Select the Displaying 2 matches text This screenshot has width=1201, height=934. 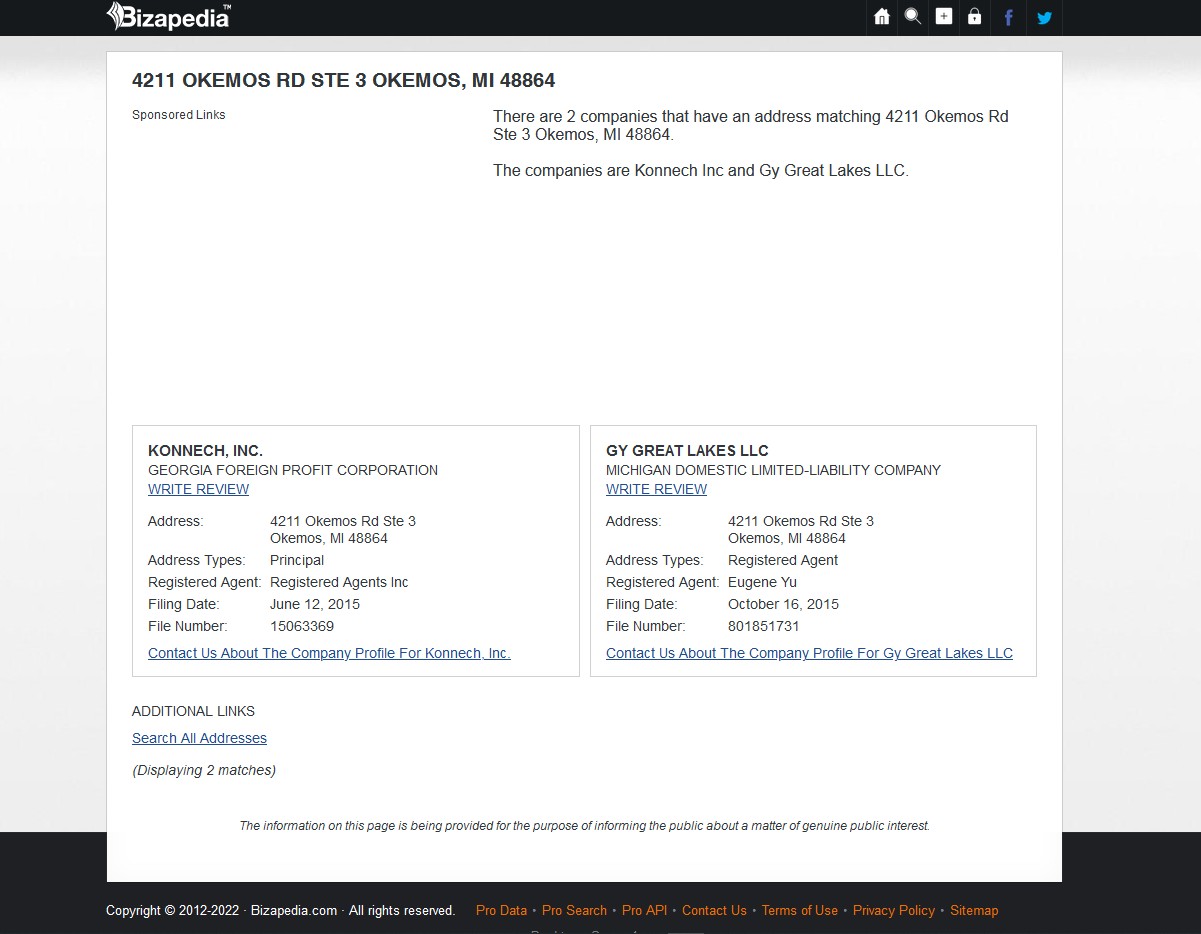click(x=204, y=770)
